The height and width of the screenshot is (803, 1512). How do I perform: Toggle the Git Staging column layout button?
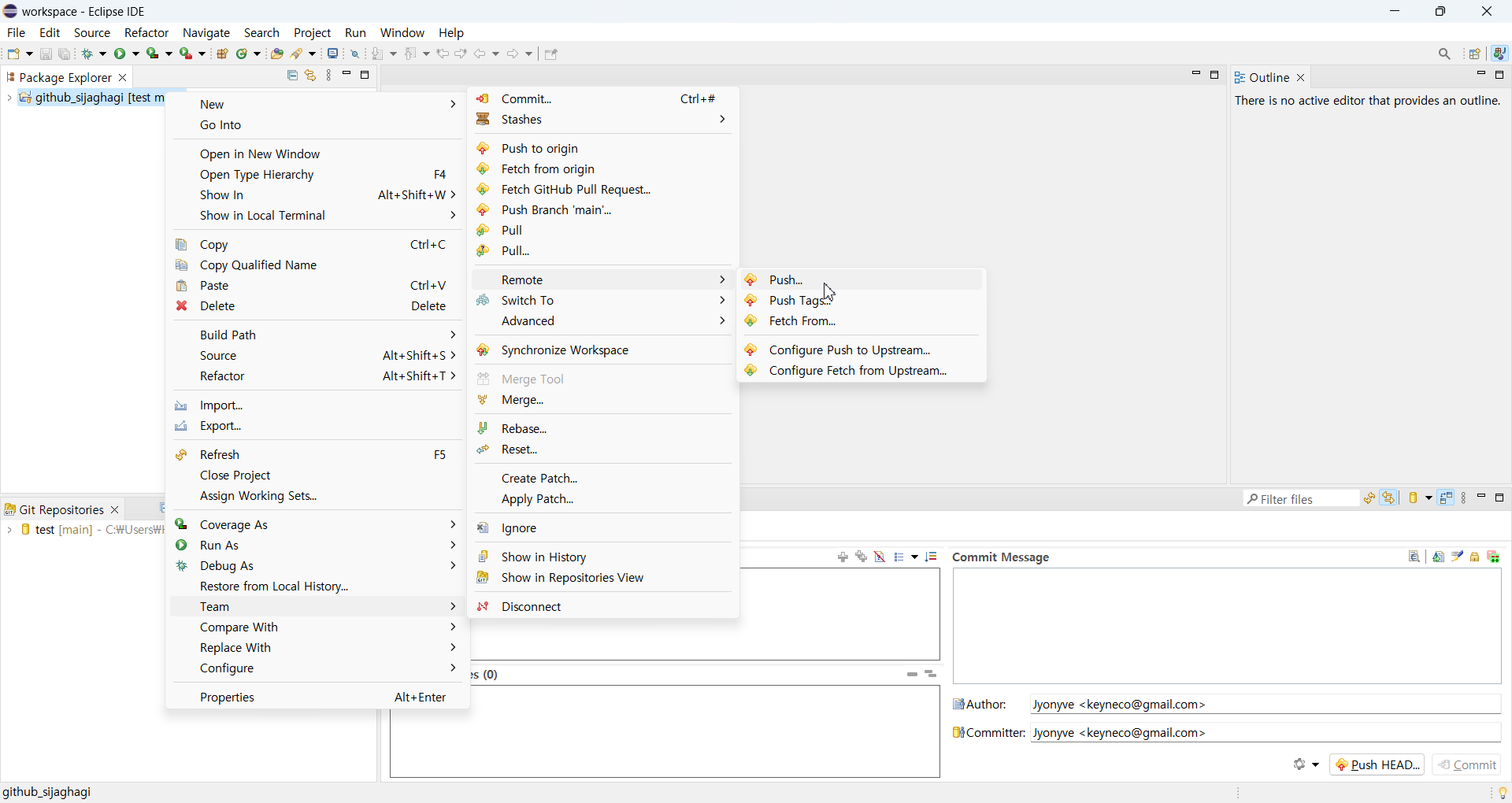point(1446,498)
